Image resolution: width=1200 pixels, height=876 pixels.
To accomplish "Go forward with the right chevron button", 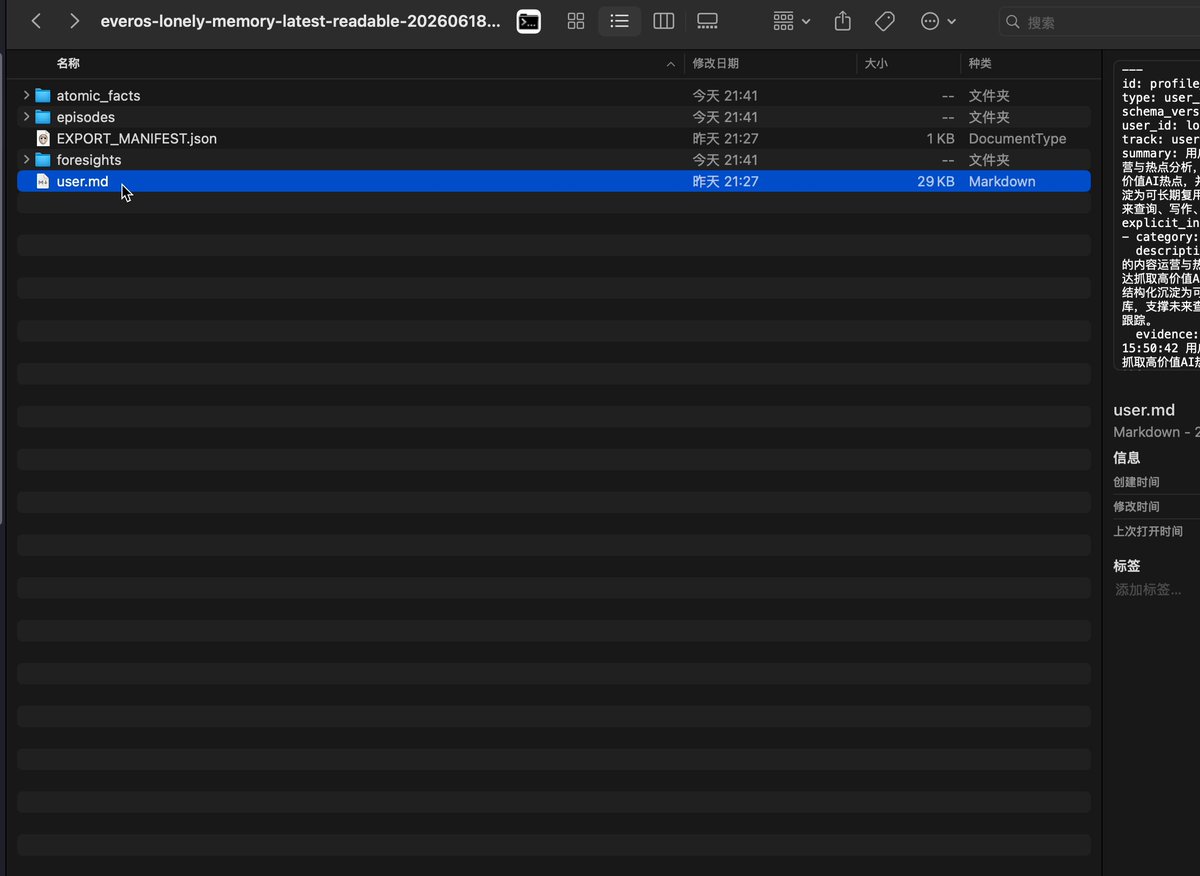I will coord(74,21).
